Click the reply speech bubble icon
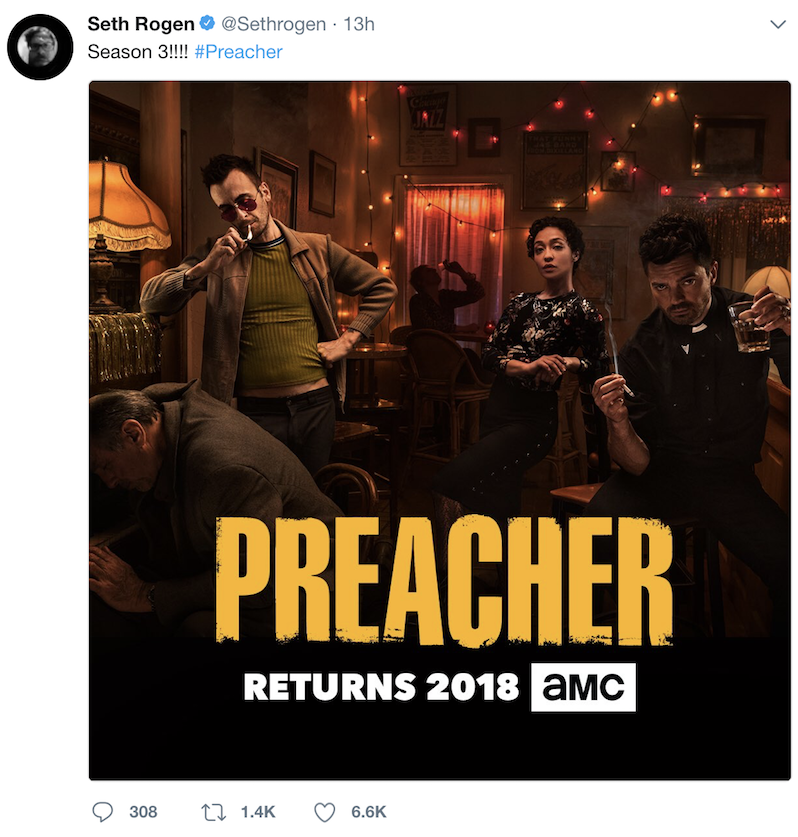The height and width of the screenshot is (837, 798). pos(102,812)
